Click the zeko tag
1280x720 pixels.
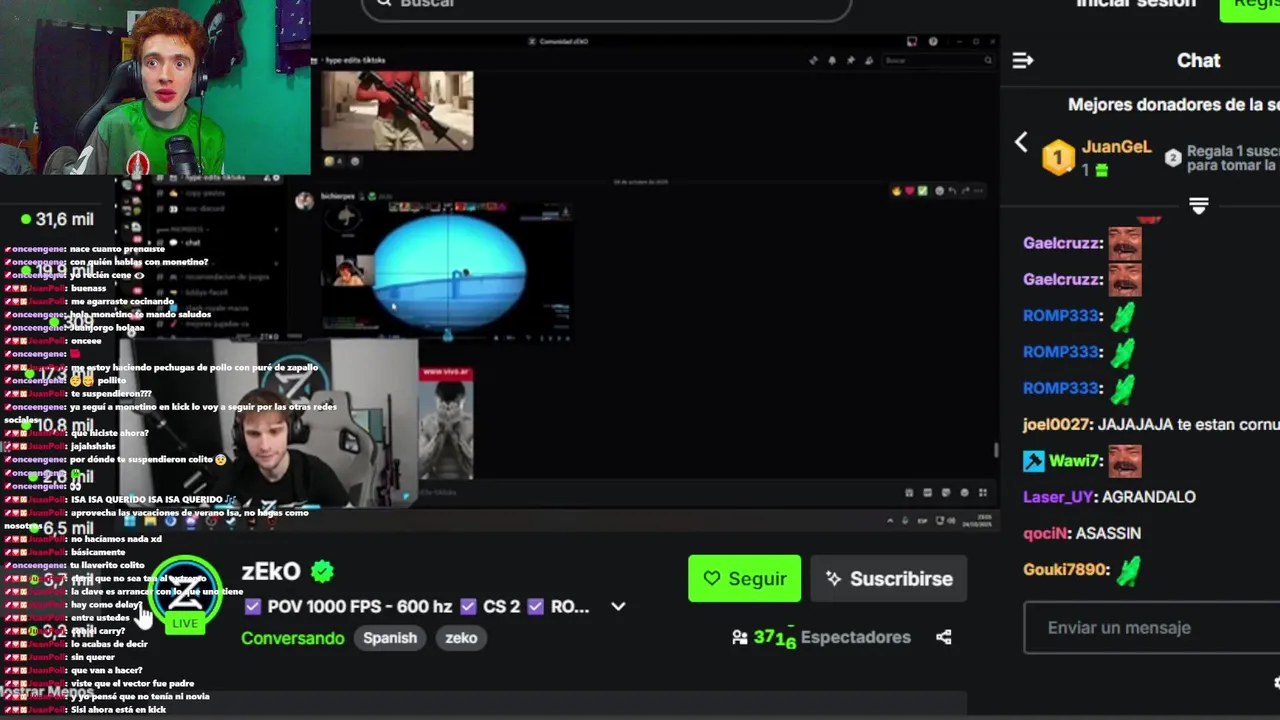click(x=461, y=638)
